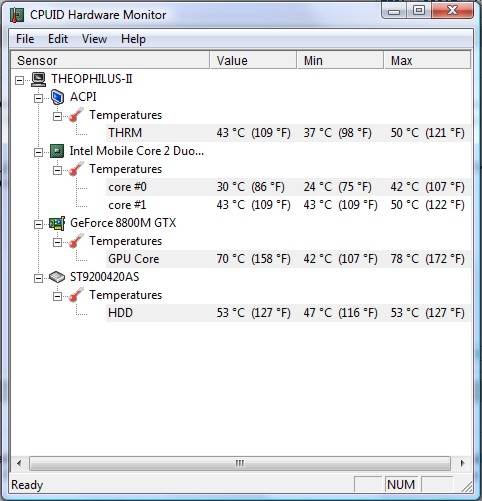Select the GPU Core temperature row
The image size is (482, 501).
pos(288,259)
